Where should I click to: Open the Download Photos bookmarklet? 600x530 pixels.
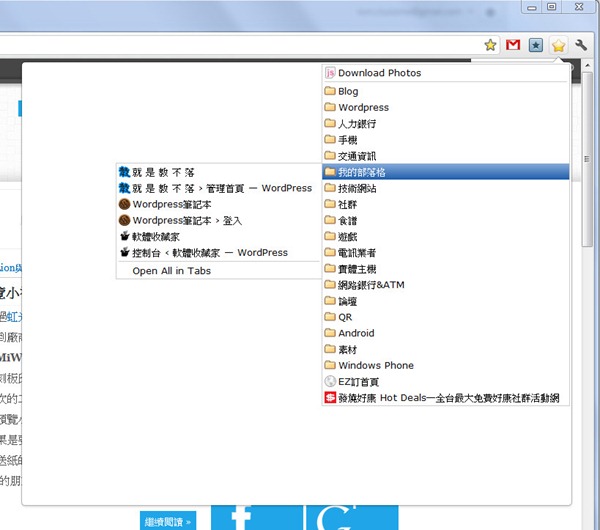click(446, 73)
